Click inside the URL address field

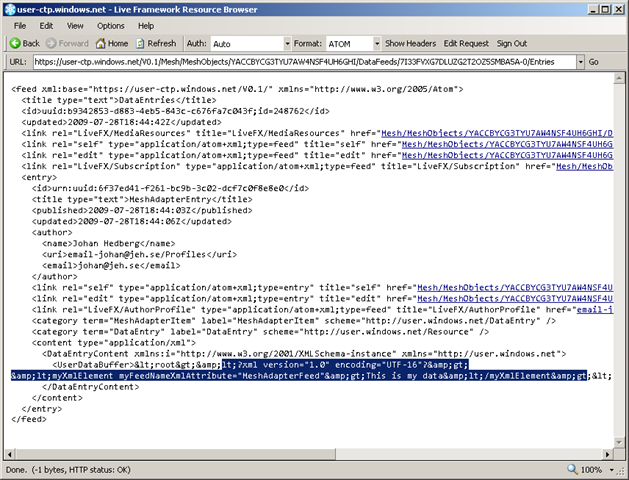pos(300,62)
